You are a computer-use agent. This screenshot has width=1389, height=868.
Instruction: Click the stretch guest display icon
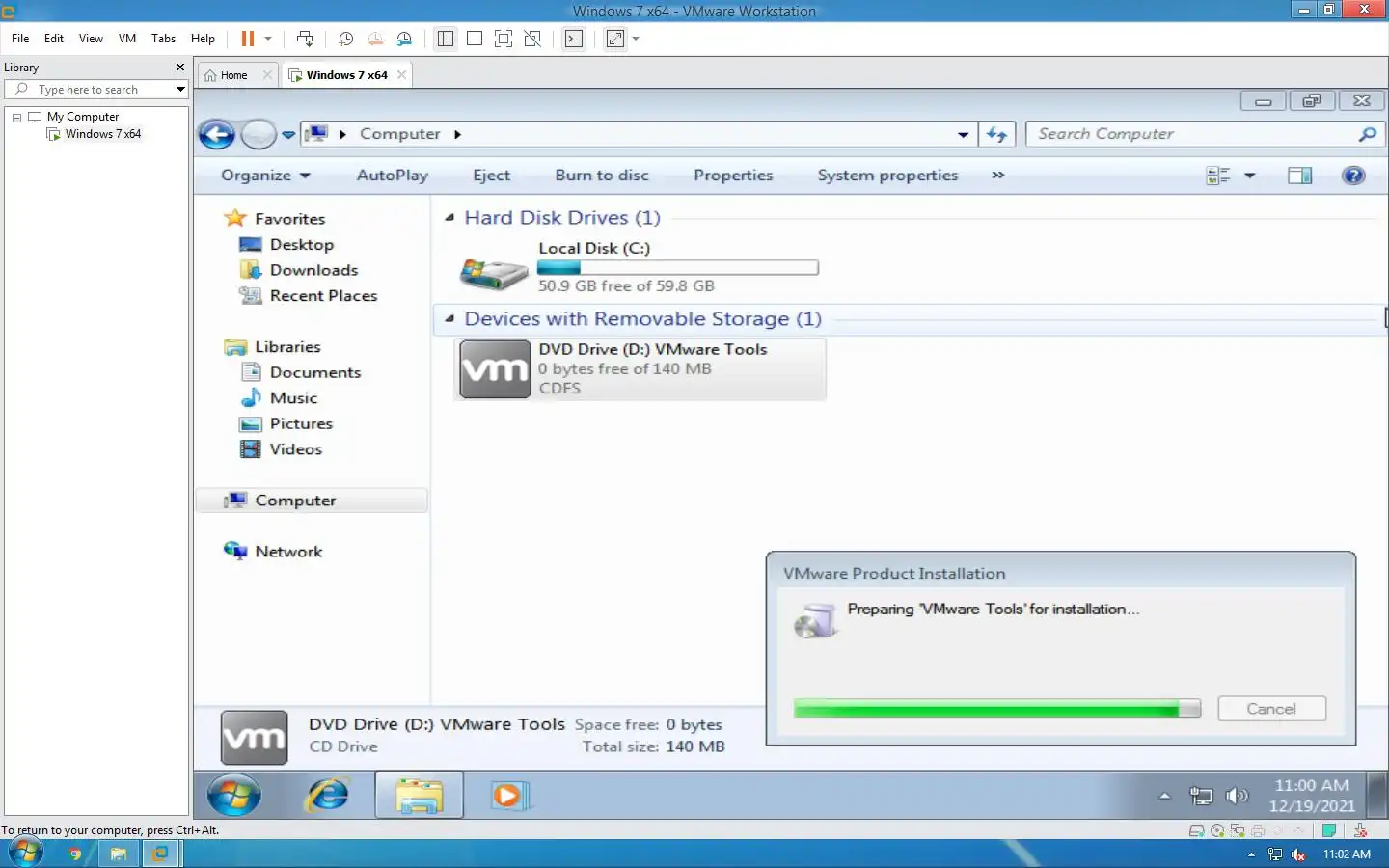click(x=615, y=39)
